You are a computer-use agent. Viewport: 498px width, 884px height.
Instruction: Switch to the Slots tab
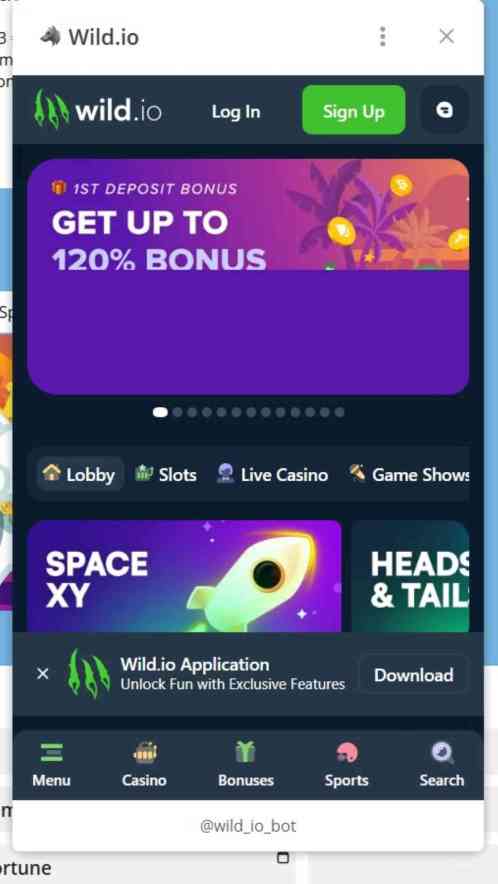[166, 474]
